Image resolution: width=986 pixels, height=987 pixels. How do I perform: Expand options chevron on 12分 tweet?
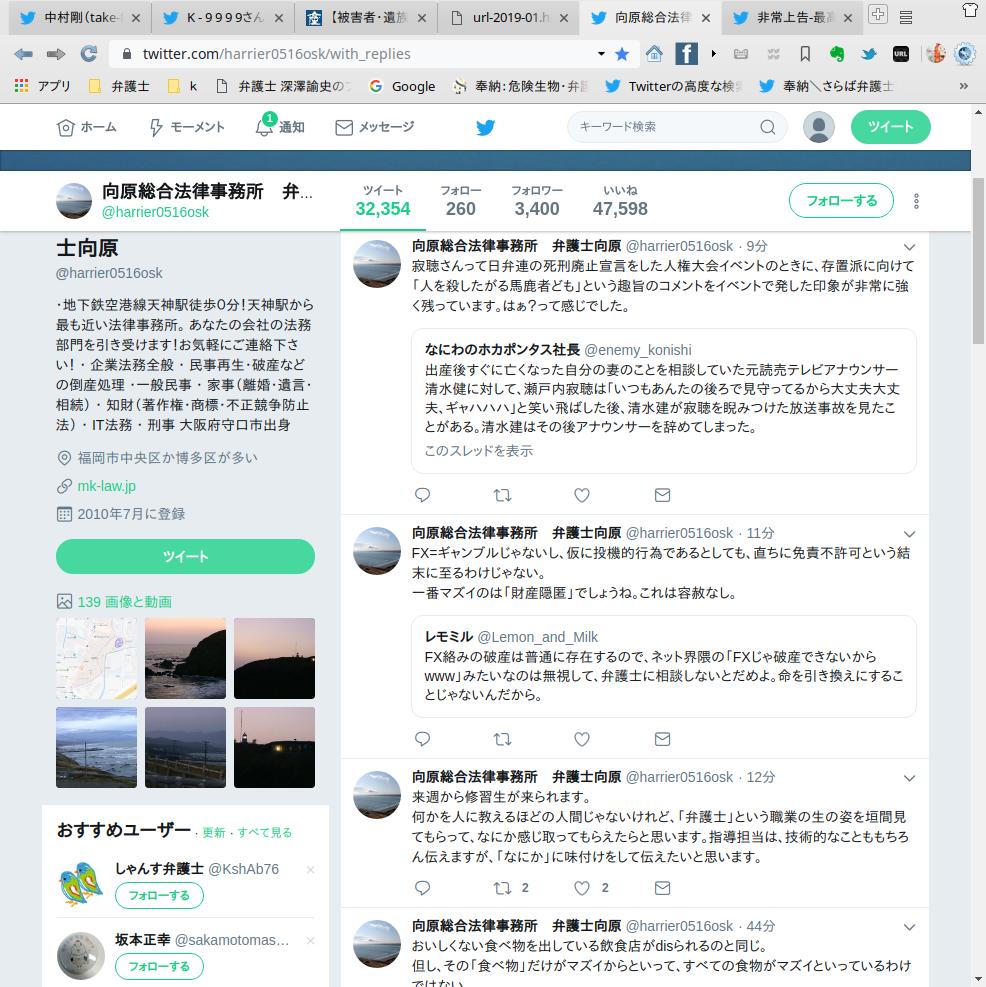coord(909,778)
